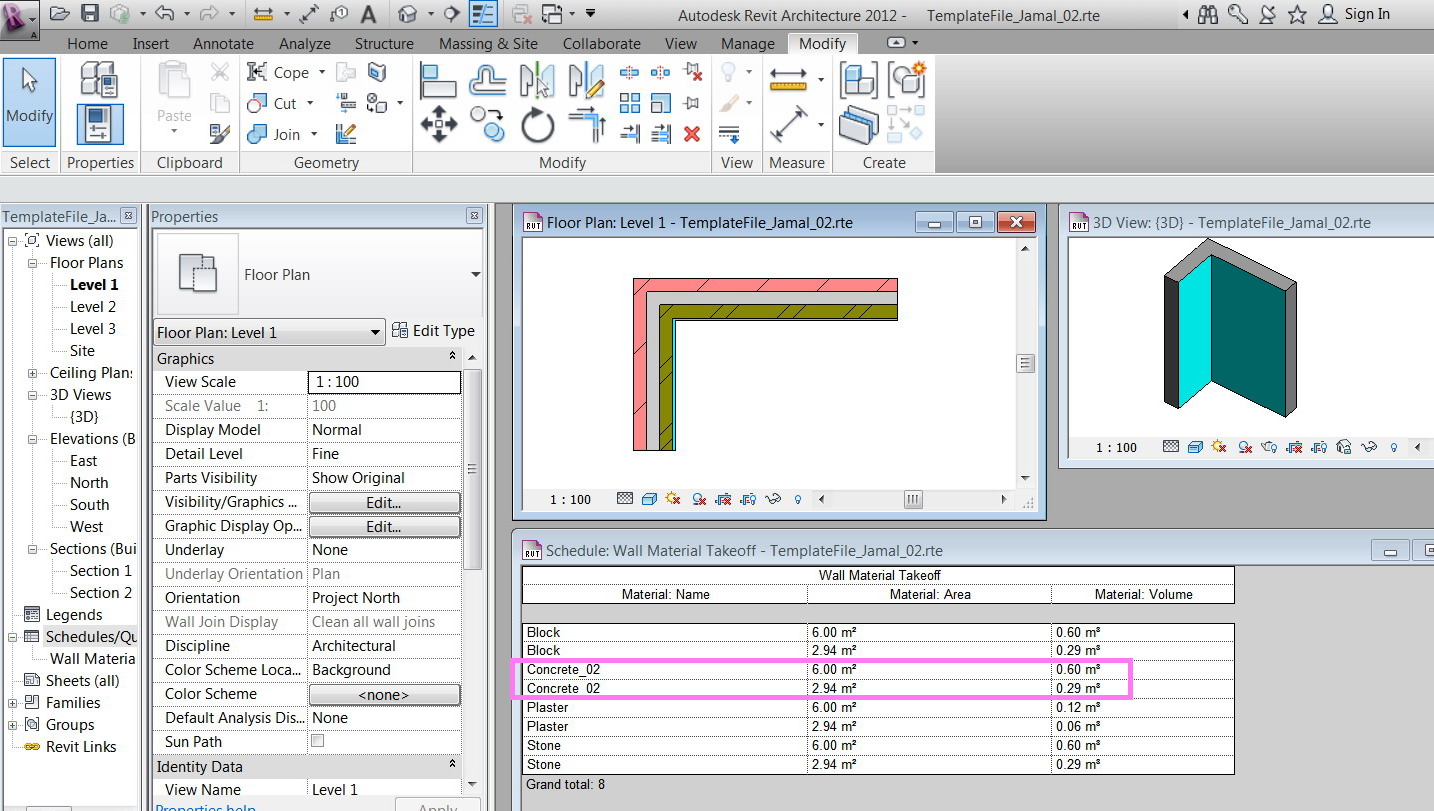Open the Collaborate ribbon tab
This screenshot has height=811, width=1434.
point(601,43)
